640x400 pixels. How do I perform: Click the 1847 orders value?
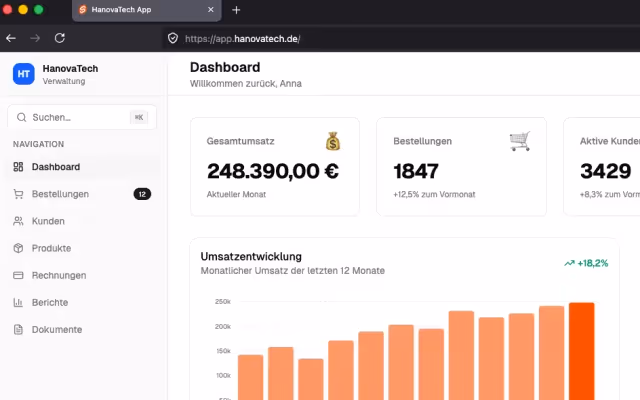click(416, 171)
